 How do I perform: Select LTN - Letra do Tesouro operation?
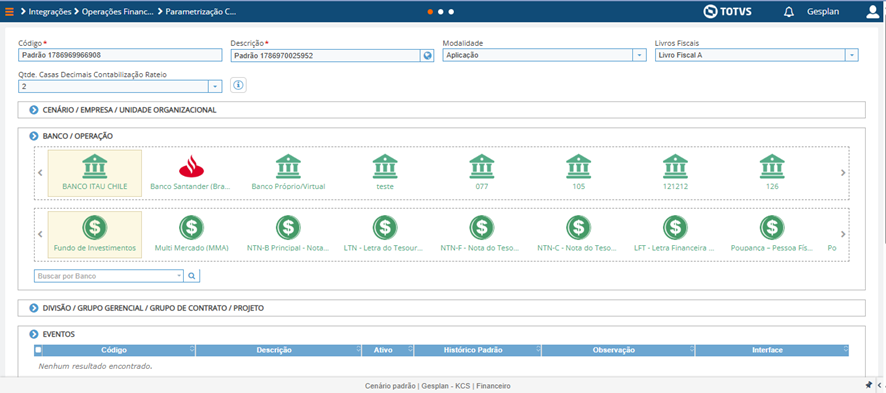(385, 234)
